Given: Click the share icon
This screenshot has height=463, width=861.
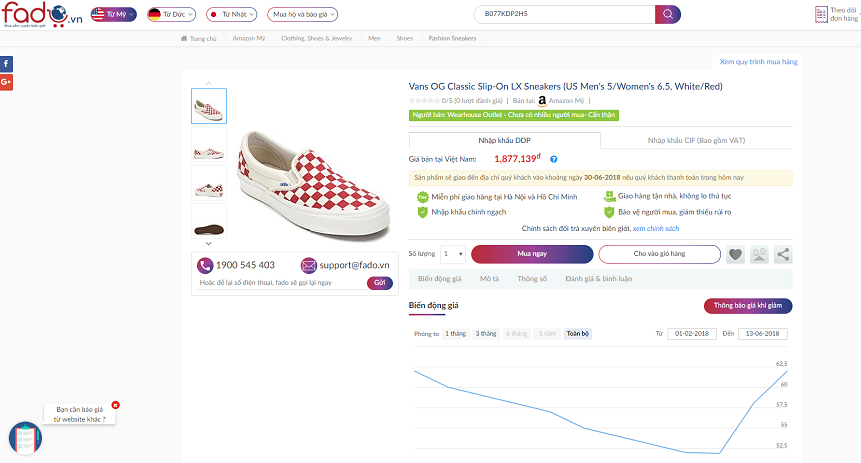Looking at the screenshot, I should [x=784, y=254].
